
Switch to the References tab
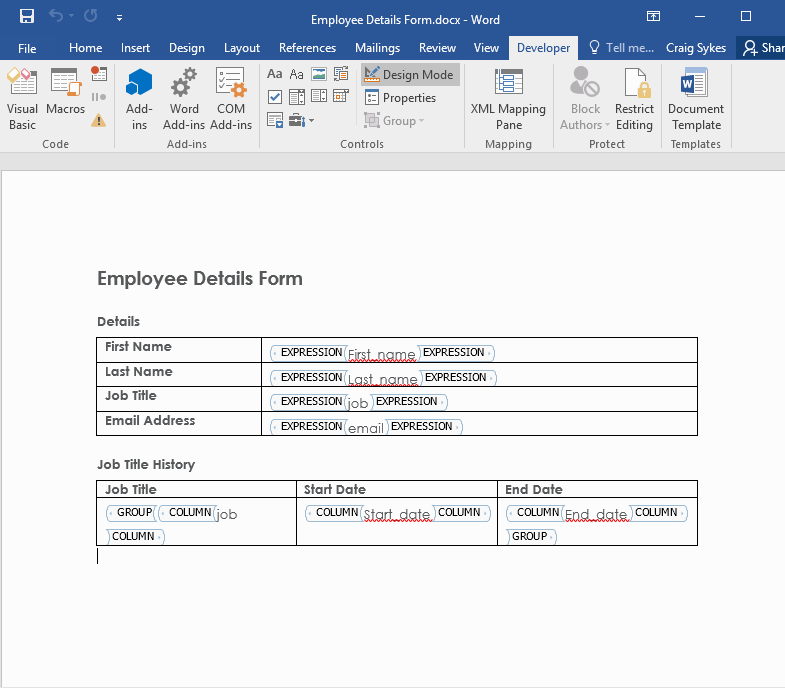[x=307, y=48]
